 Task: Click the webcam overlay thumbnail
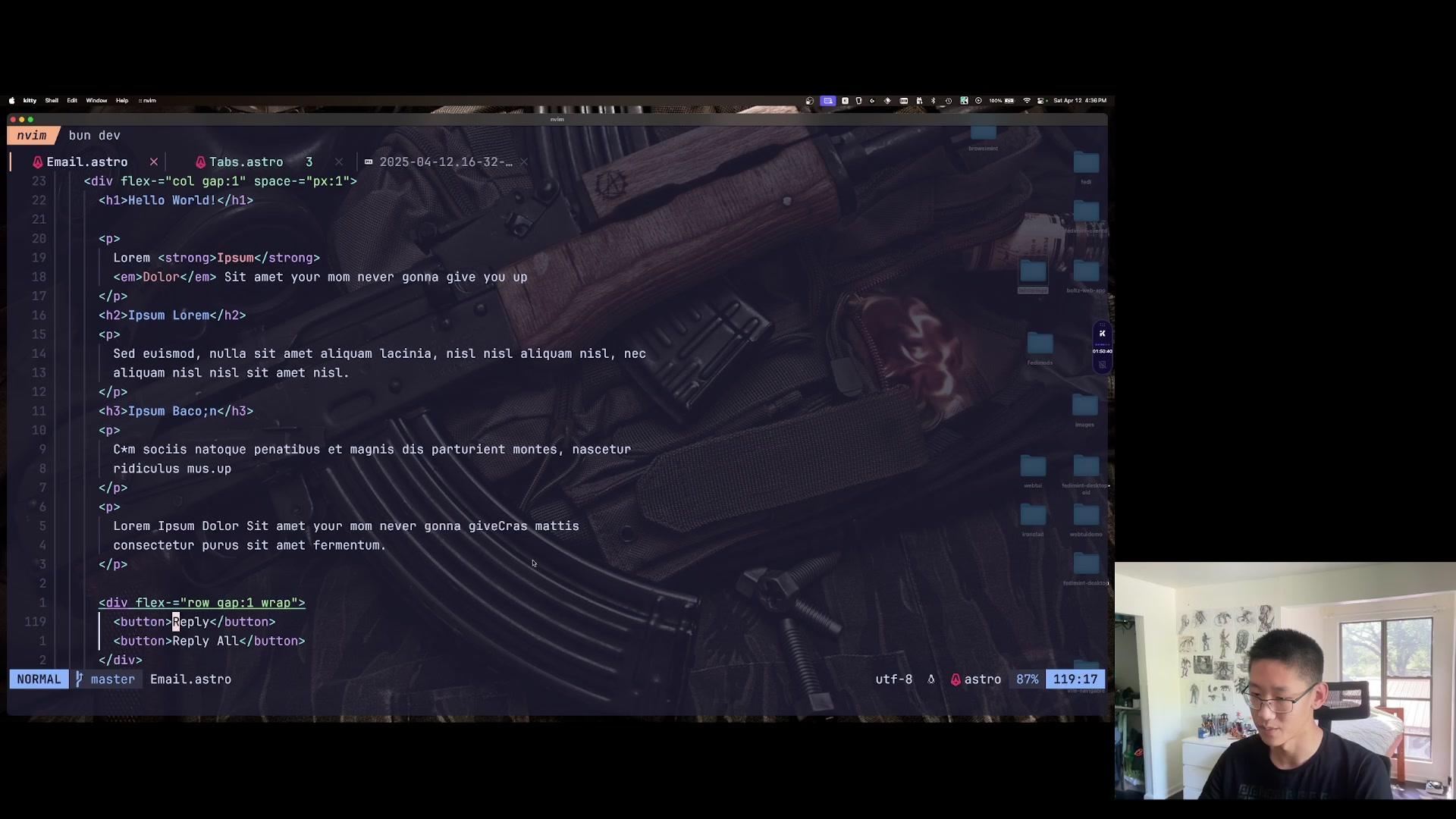pyautogui.click(x=1285, y=680)
